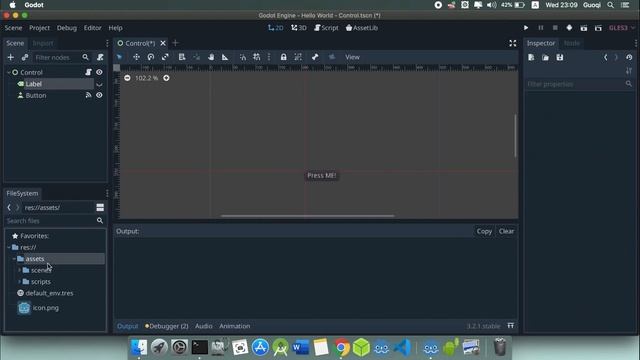Play a custom scene icon
Image resolution: width=640 pixels, height=360 pixels.
tap(598, 28)
